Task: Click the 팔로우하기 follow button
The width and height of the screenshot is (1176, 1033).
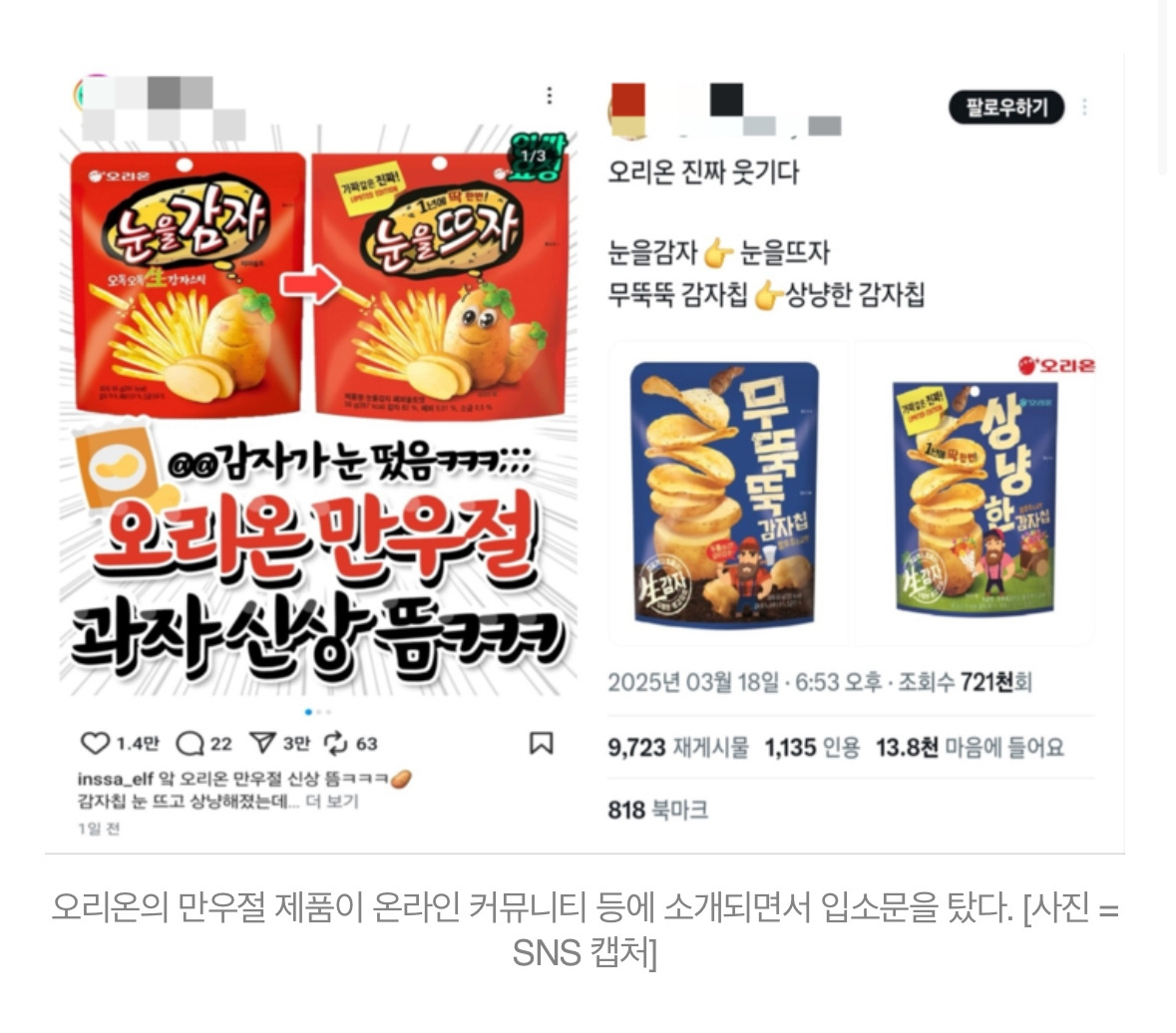Action: point(1006,108)
